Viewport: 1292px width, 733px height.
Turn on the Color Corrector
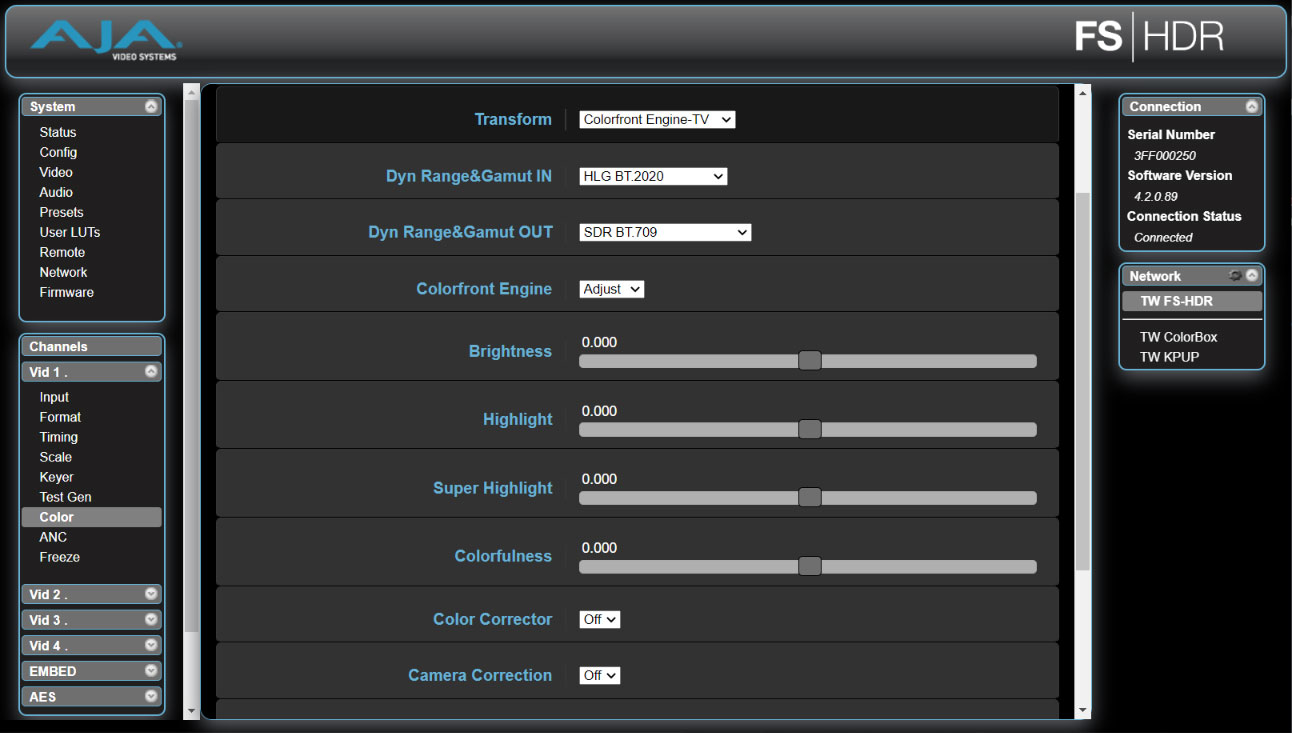click(599, 619)
